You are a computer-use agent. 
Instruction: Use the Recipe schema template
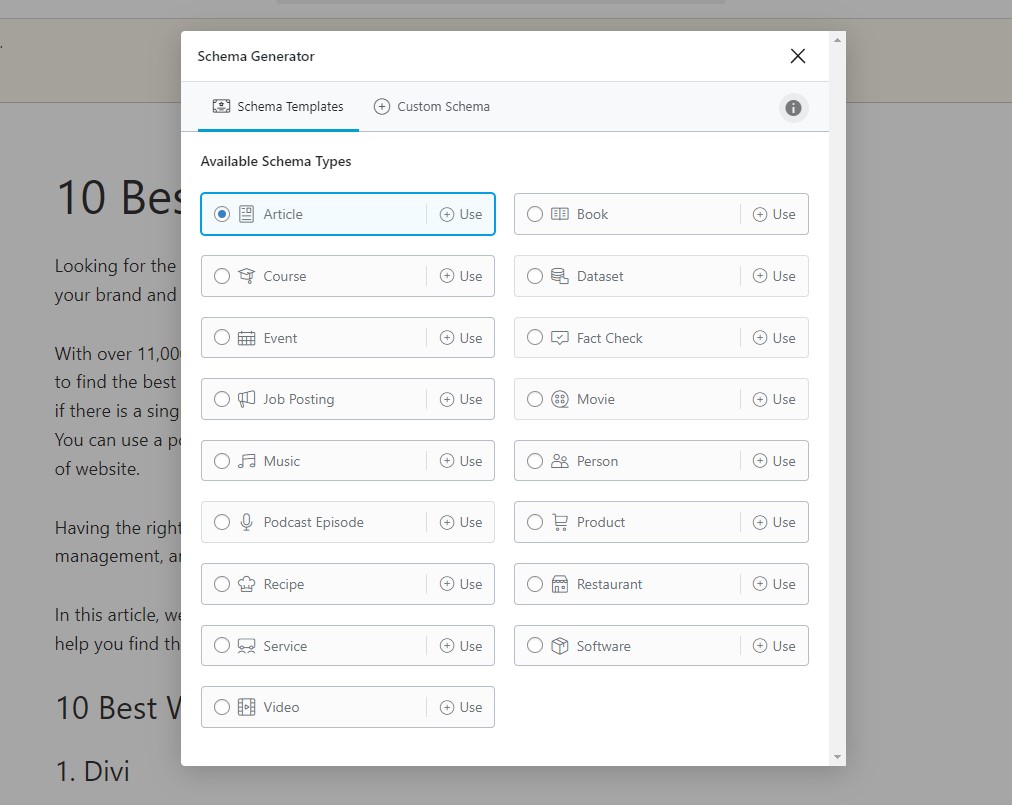tap(461, 584)
